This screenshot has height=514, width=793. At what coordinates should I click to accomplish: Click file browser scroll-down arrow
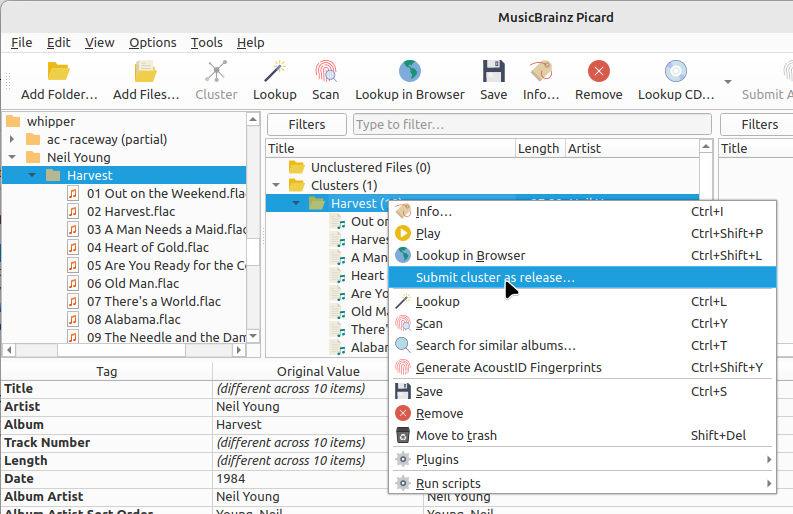[x=253, y=336]
